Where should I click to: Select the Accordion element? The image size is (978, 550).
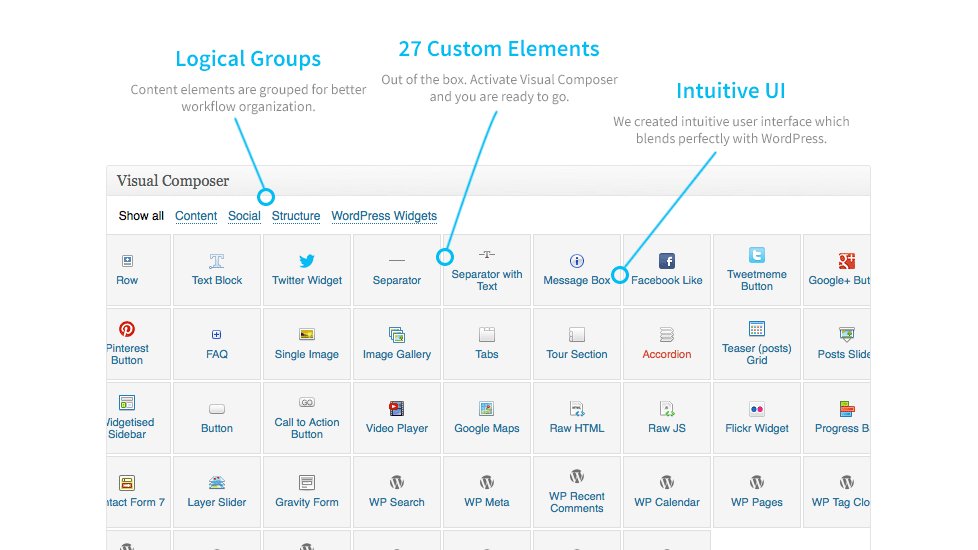(x=667, y=344)
